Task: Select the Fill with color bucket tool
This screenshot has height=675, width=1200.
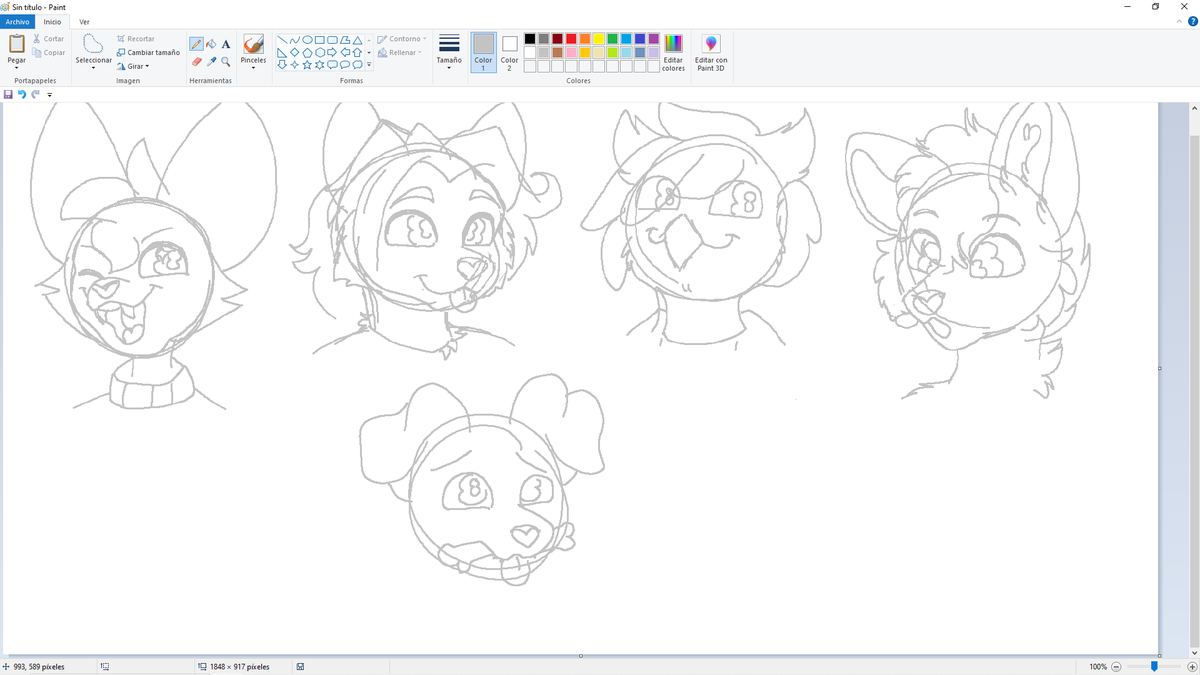Action: (x=211, y=44)
